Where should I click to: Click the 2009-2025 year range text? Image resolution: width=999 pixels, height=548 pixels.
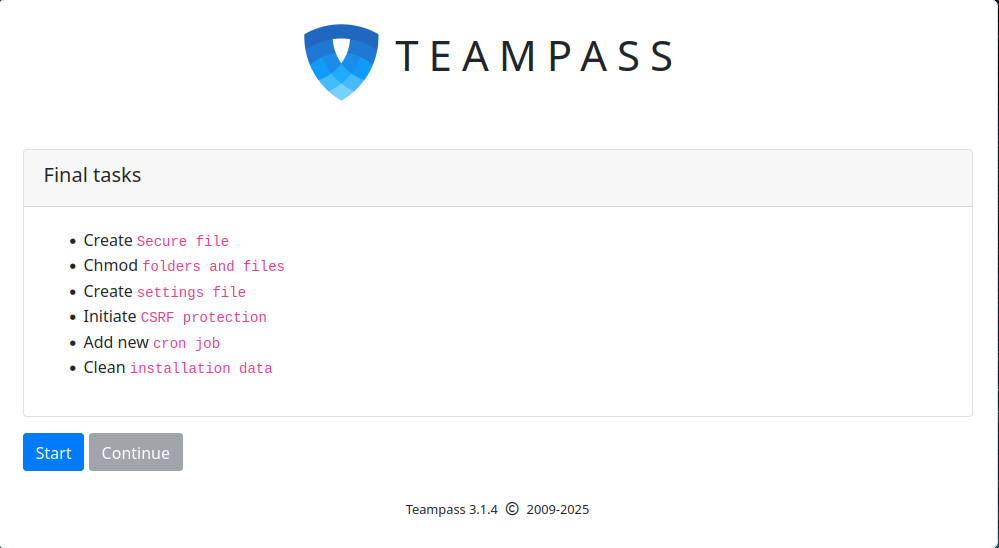[558, 510]
